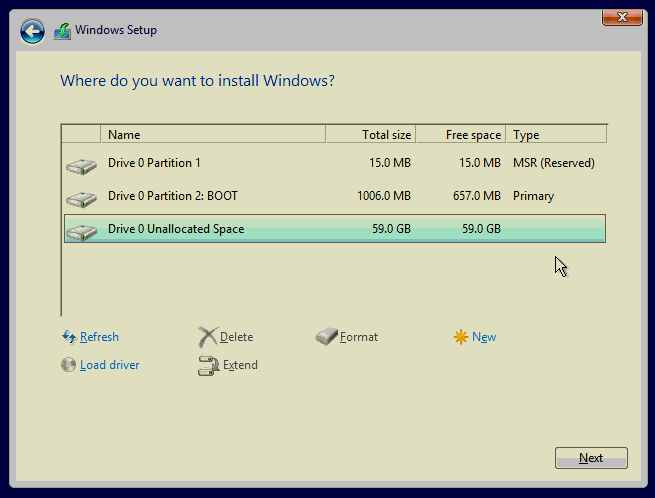This screenshot has width=655, height=498.
Task: Sort by the Type column header
Action: click(555, 135)
